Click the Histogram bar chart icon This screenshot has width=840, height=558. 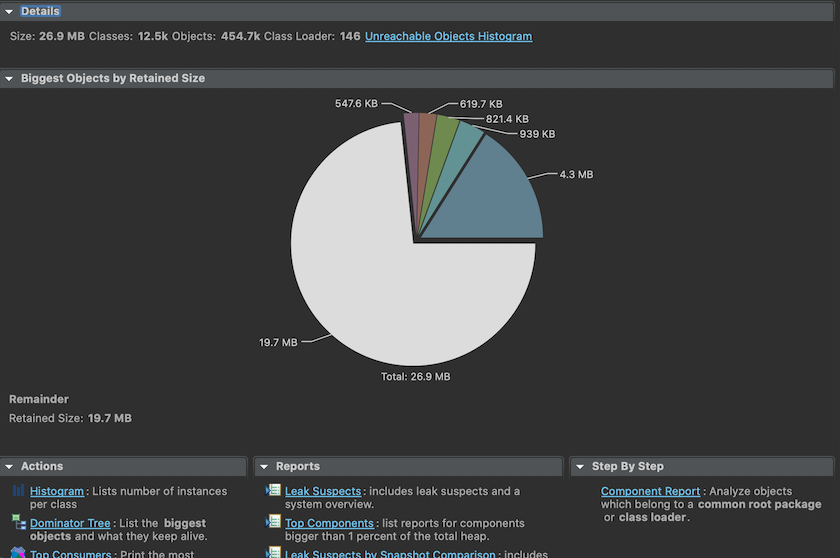tap(19, 491)
